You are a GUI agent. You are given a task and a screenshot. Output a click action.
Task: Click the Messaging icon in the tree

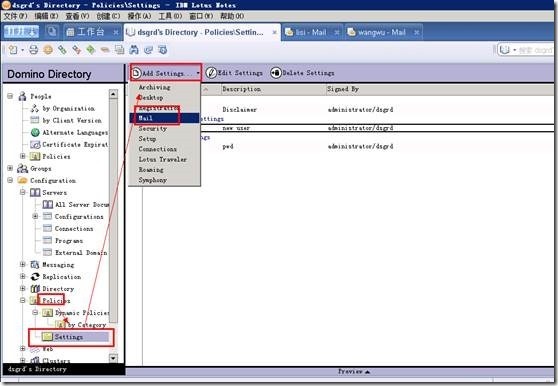pyautogui.click(x=35, y=265)
